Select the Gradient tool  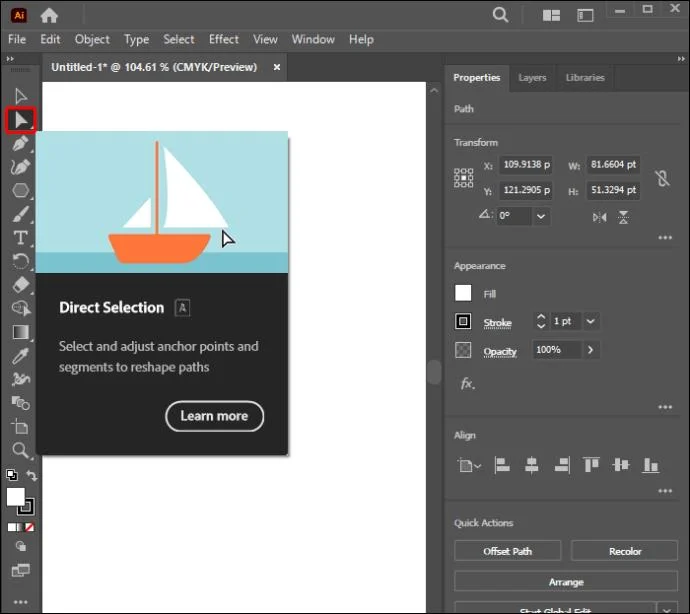[20, 332]
